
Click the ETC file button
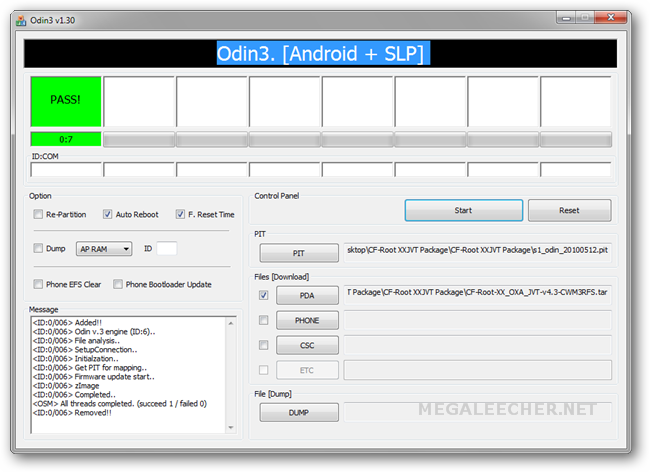pyautogui.click(x=307, y=370)
